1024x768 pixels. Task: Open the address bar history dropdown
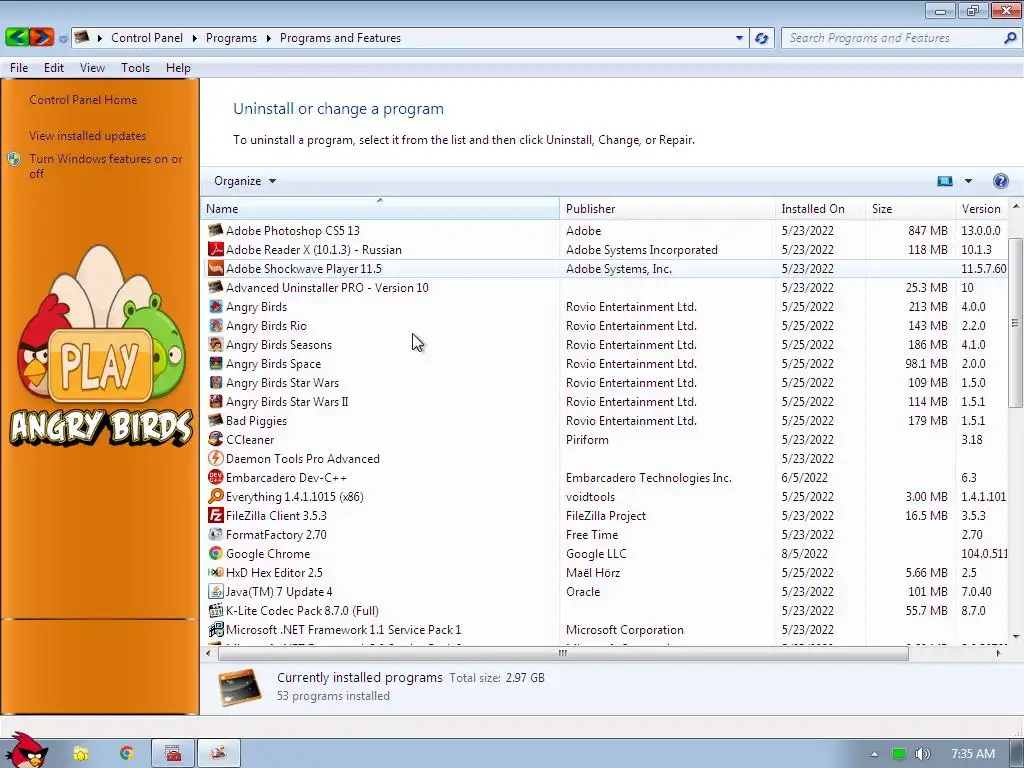point(739,38)
